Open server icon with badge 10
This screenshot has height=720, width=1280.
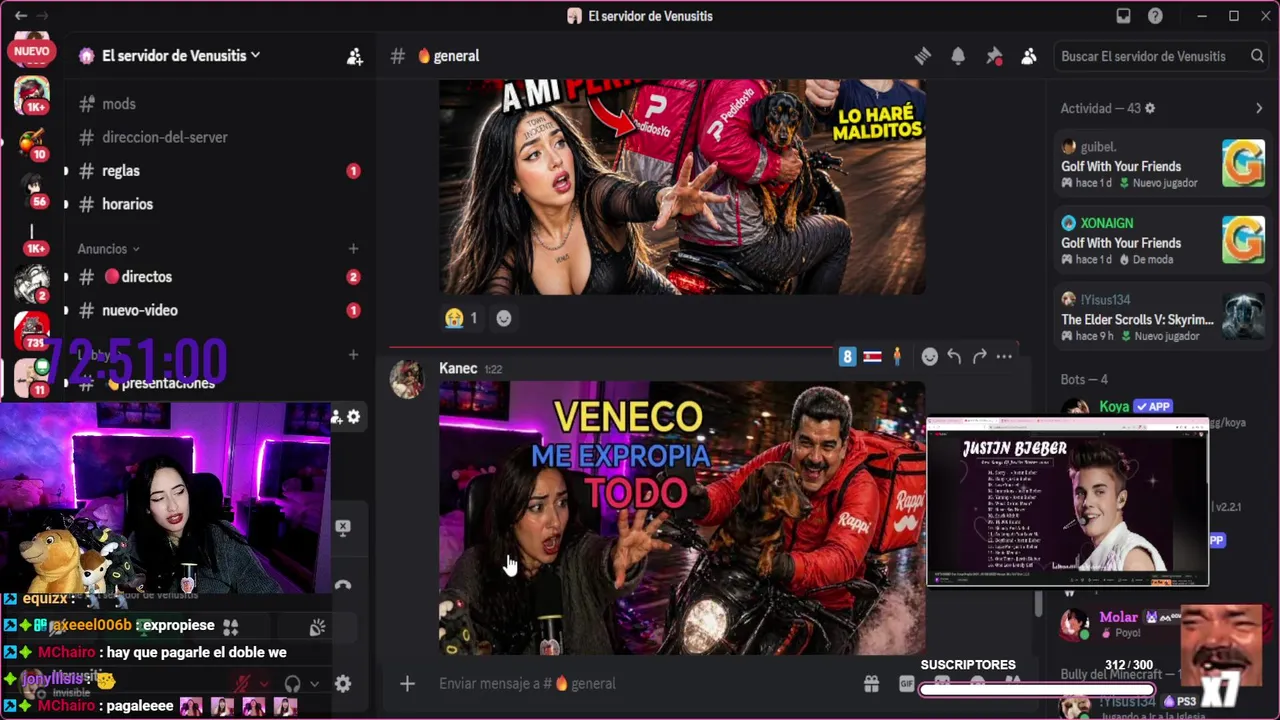pyautogui.click(x=32, y=142)
